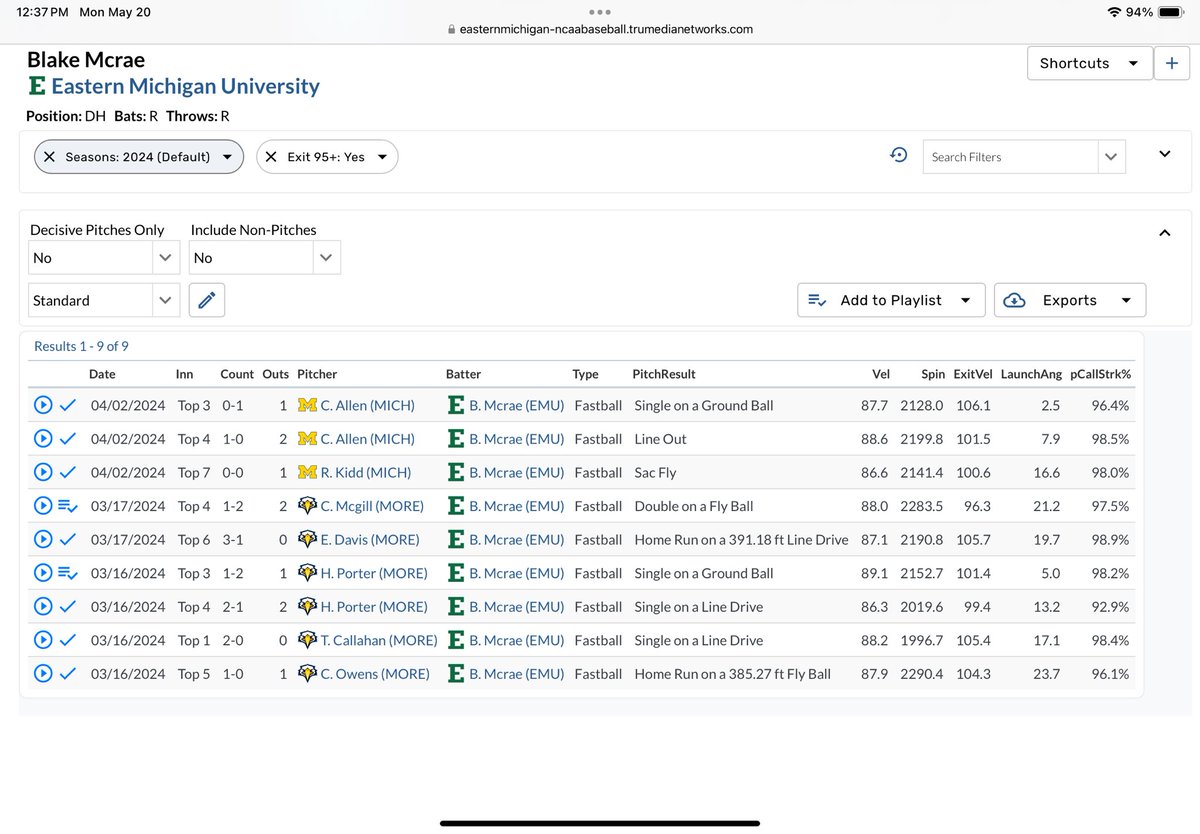Play video for 385.27 ft home run
This screenshot has width=1200, height=834.
coord(42,674)
